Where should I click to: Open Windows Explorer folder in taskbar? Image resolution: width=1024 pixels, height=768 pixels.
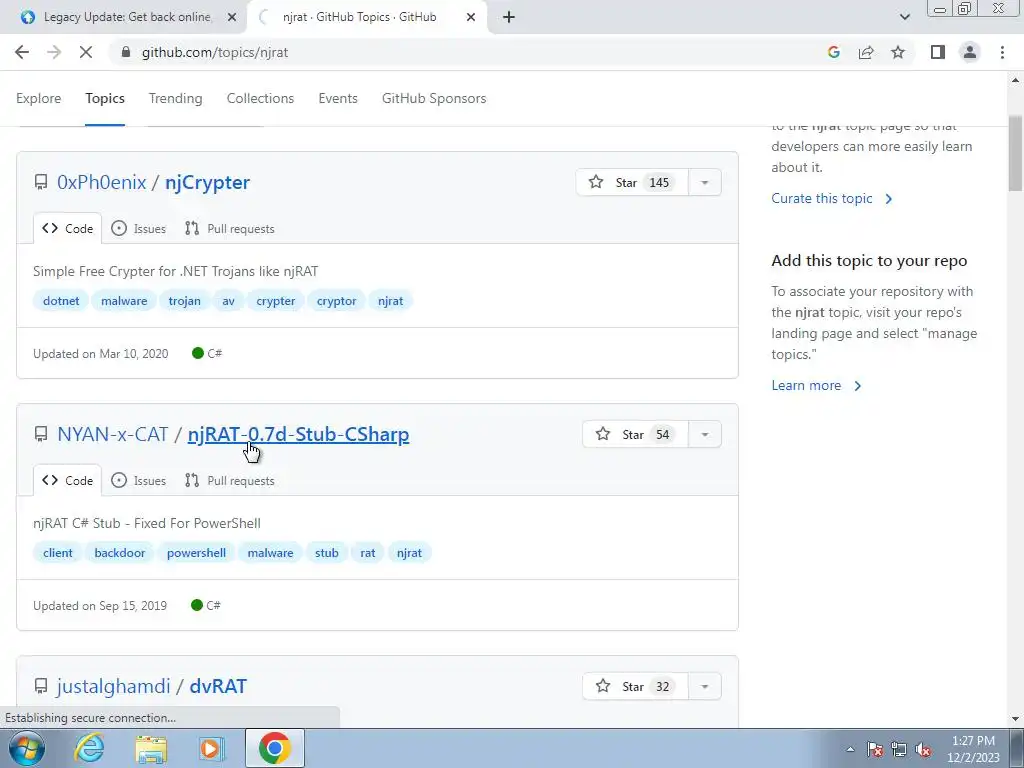(x=151, y=748)
